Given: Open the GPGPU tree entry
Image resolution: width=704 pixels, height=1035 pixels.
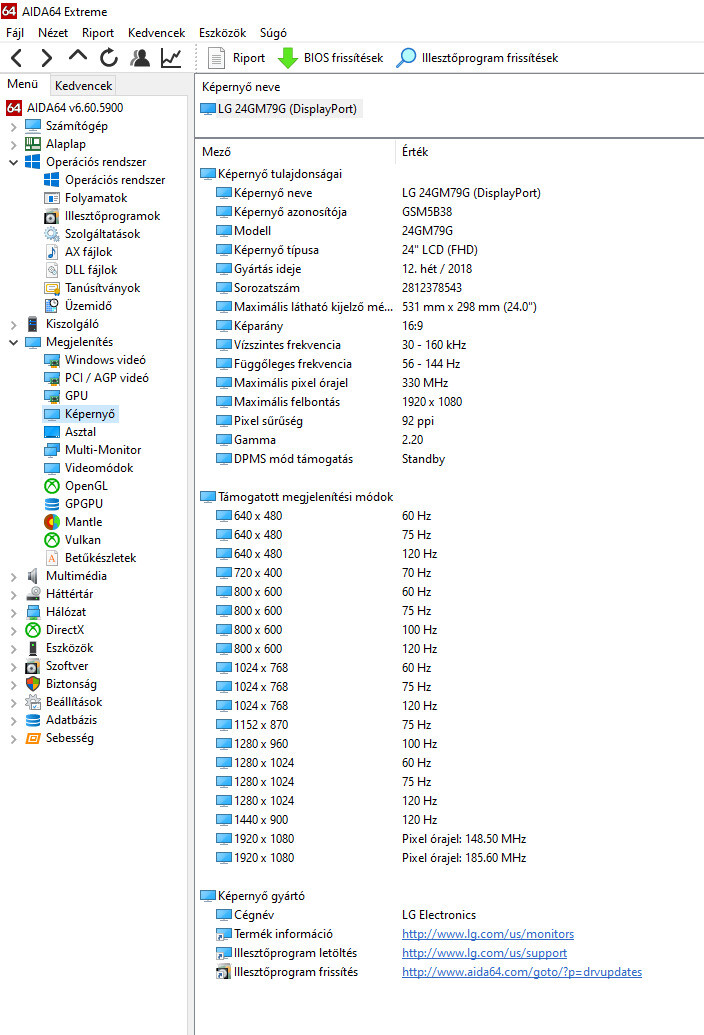Looking at the screenshot, I should 73,504.
